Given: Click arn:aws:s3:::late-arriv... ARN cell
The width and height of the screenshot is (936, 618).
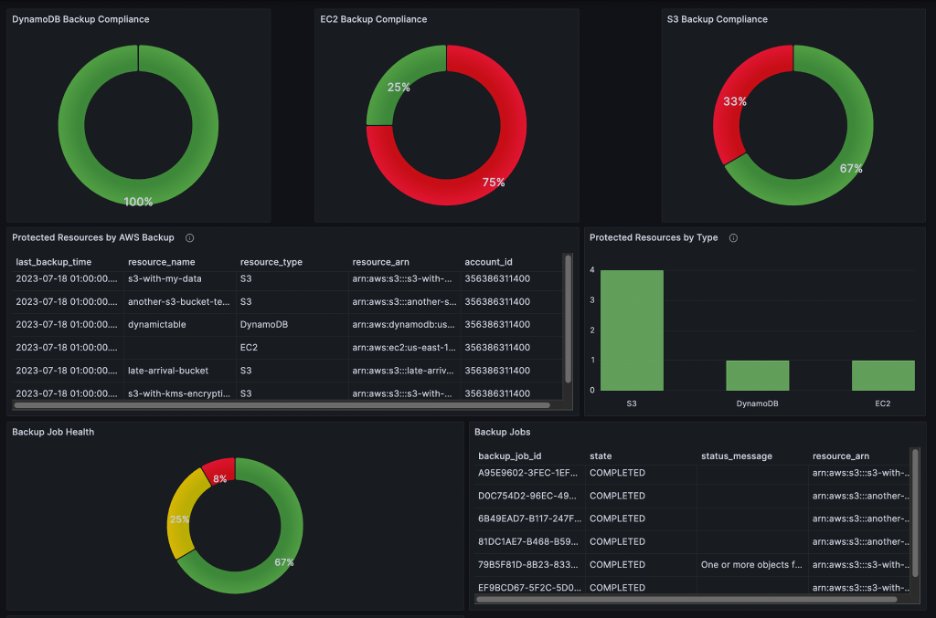Looking at the screenshot, I should coord(403,370).
